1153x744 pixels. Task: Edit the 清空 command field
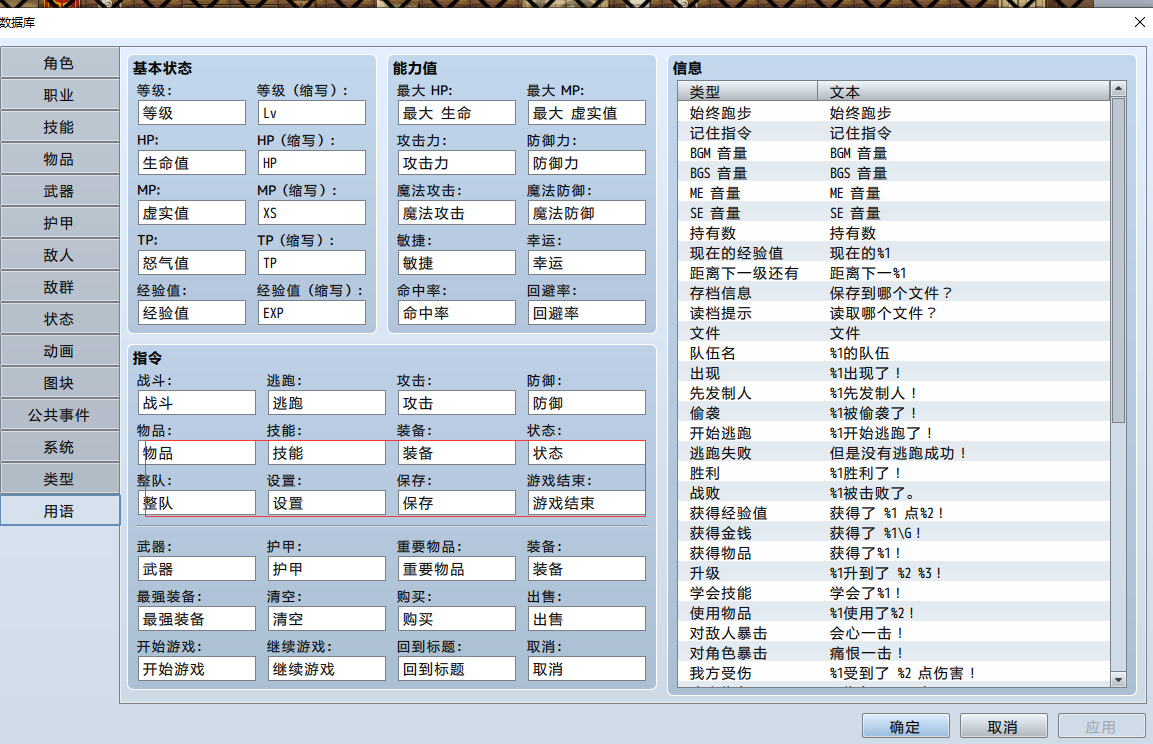[x=326, y=619]
